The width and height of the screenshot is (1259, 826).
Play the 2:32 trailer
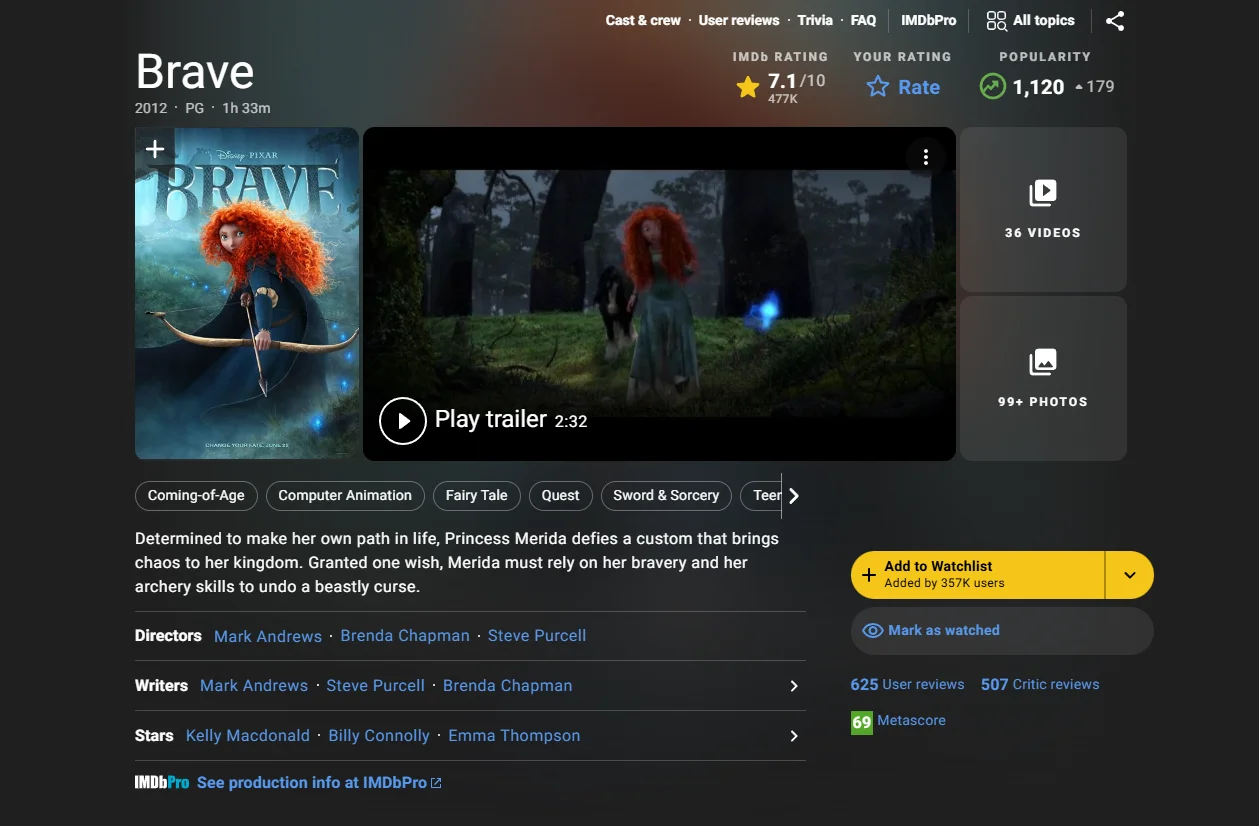point(403,421)
